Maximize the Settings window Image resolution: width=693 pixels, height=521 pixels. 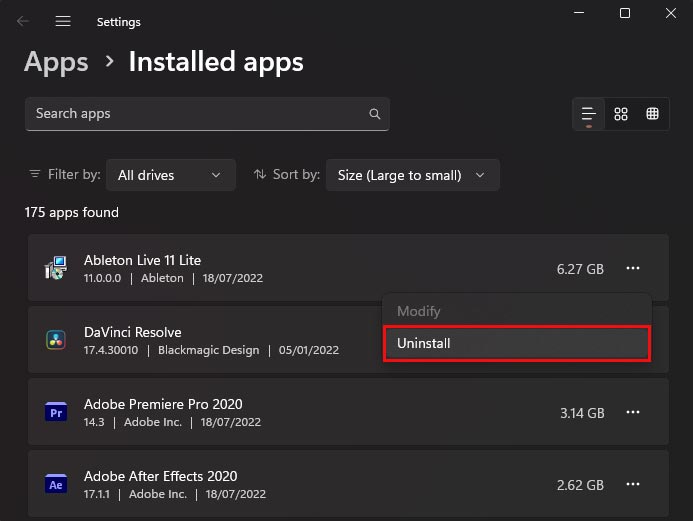pyautogui.click(x=624, y=13)
